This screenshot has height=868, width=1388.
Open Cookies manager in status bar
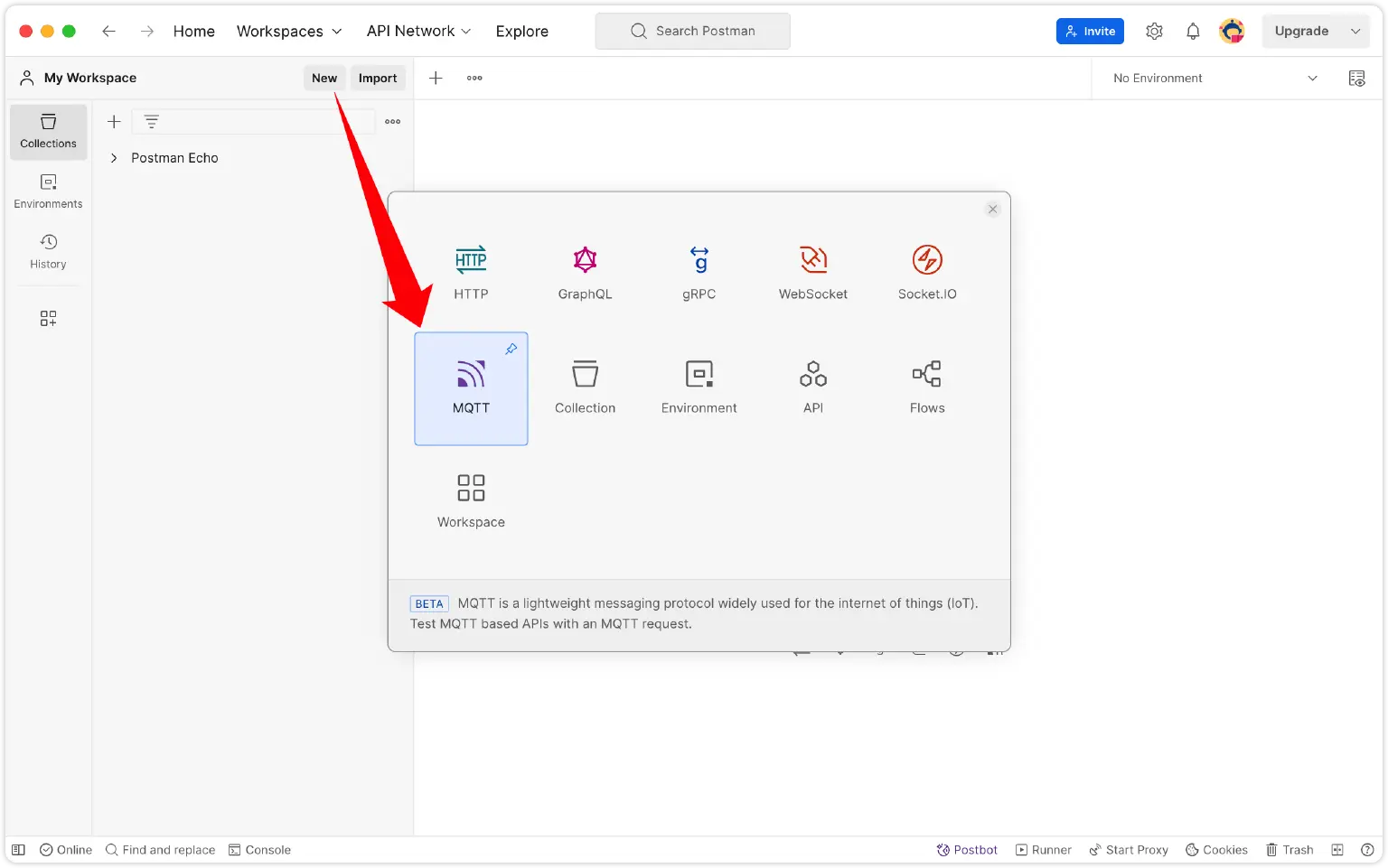(x=1216, y=849)
